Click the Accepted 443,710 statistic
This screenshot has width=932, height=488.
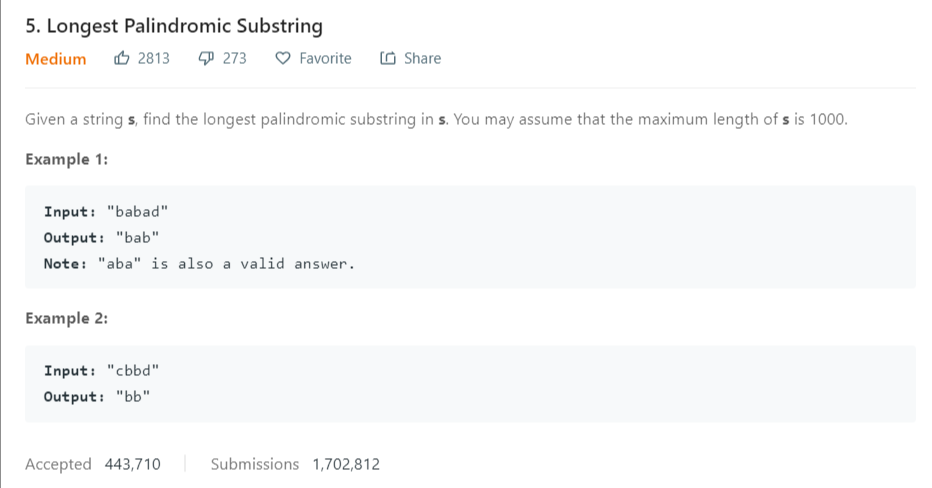[x=92, y=464]
